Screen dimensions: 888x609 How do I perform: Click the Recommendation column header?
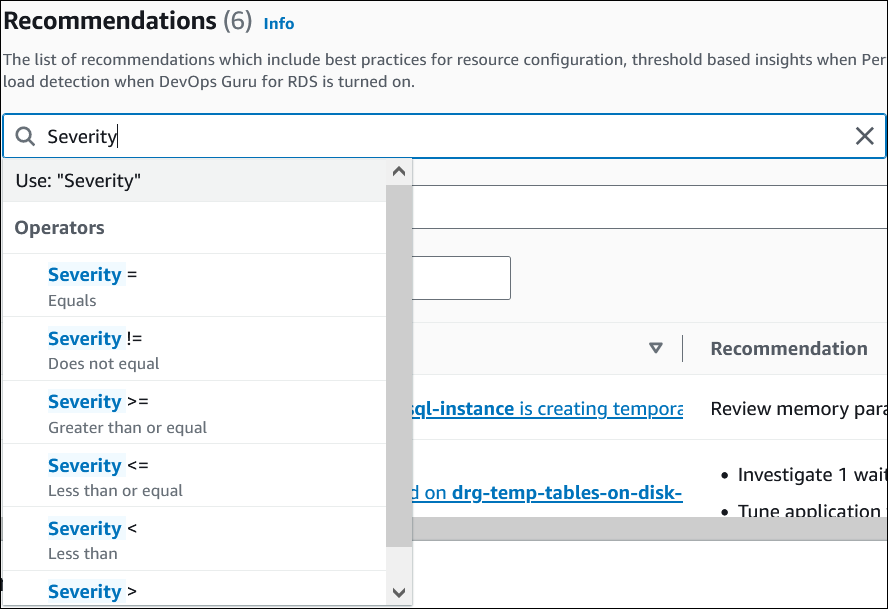click(788, 348)
